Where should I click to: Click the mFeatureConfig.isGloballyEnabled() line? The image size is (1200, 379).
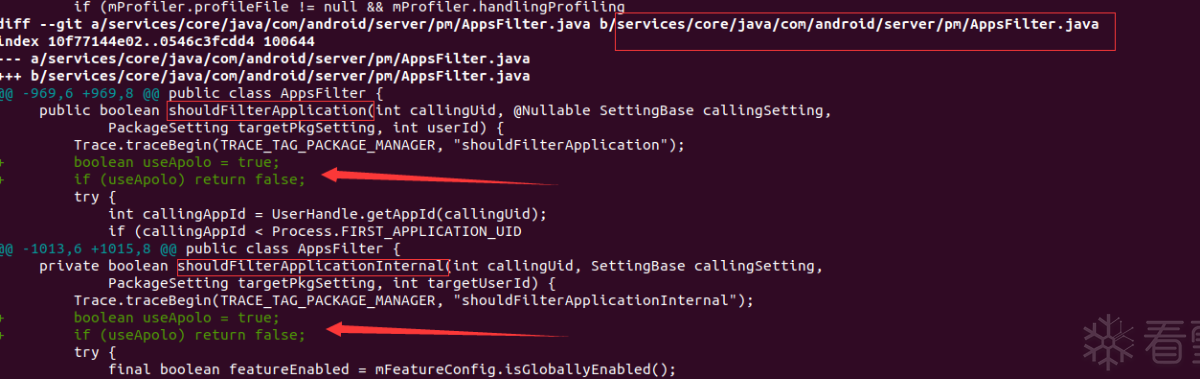(392, 369)
